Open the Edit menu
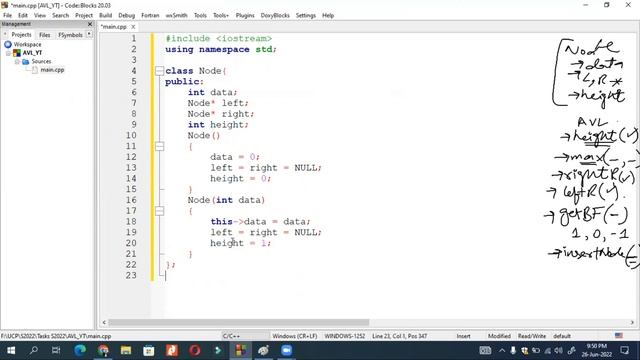 [23, 15]
